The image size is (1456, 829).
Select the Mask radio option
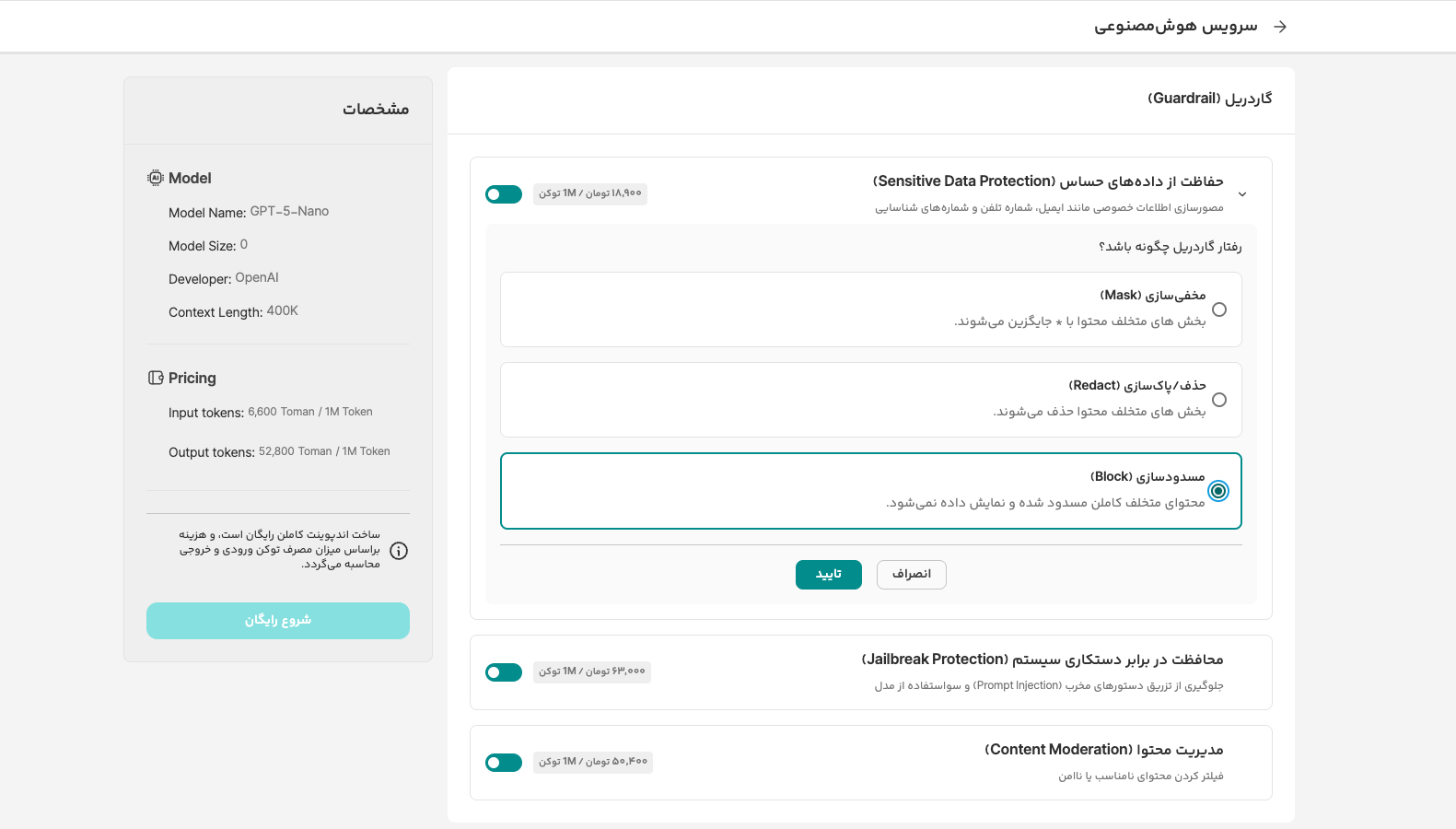tap(1219, 309)
